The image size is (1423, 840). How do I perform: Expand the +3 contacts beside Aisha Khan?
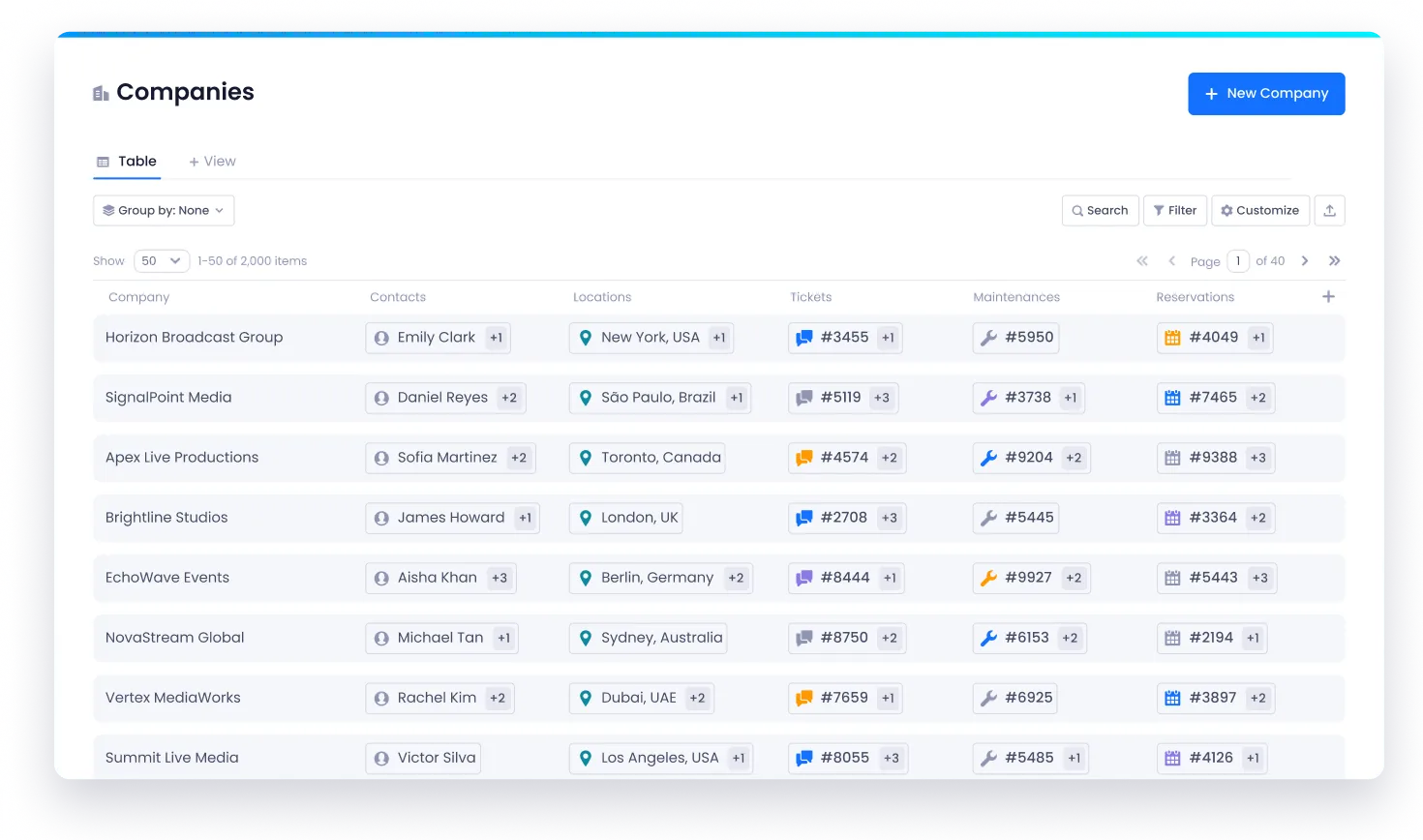pyautogui.click(x=500, y=578)
